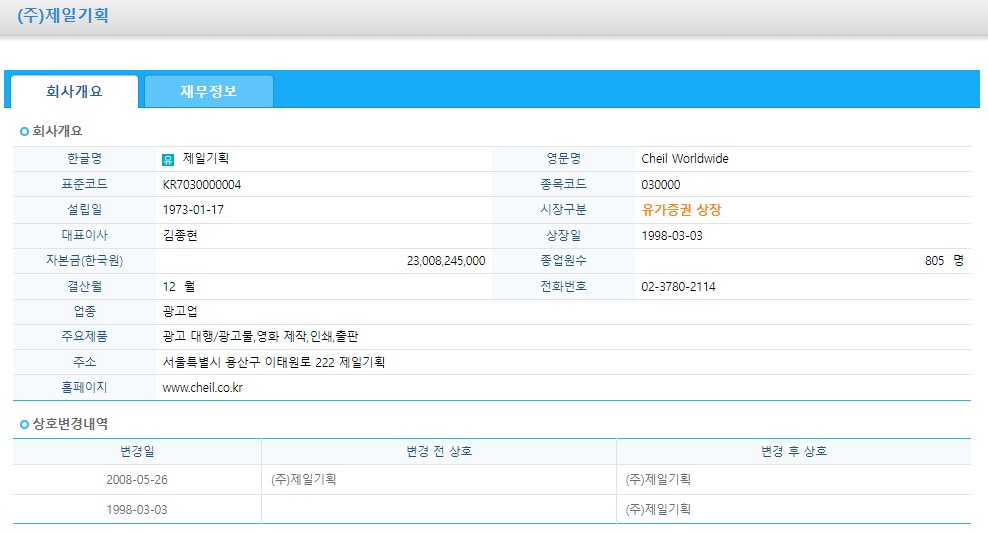Click the address 서울특별시 용산구 이태원로 222
Image resolution: width=988 pixels, height=534 pixels.
coord(249,363)
